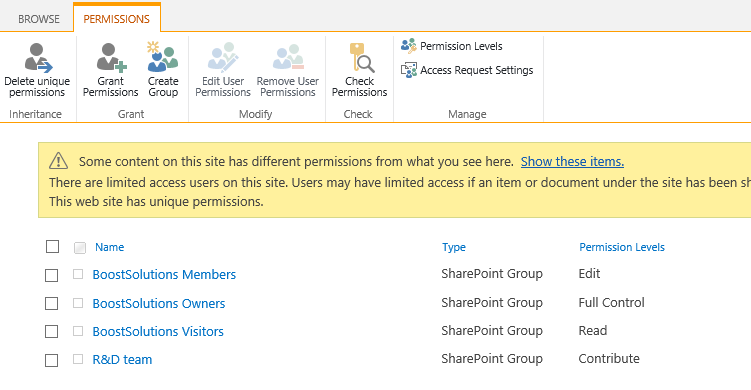
Task: Check the BoostSolutions Members row checkbox
Action: (x=51, y=275)
